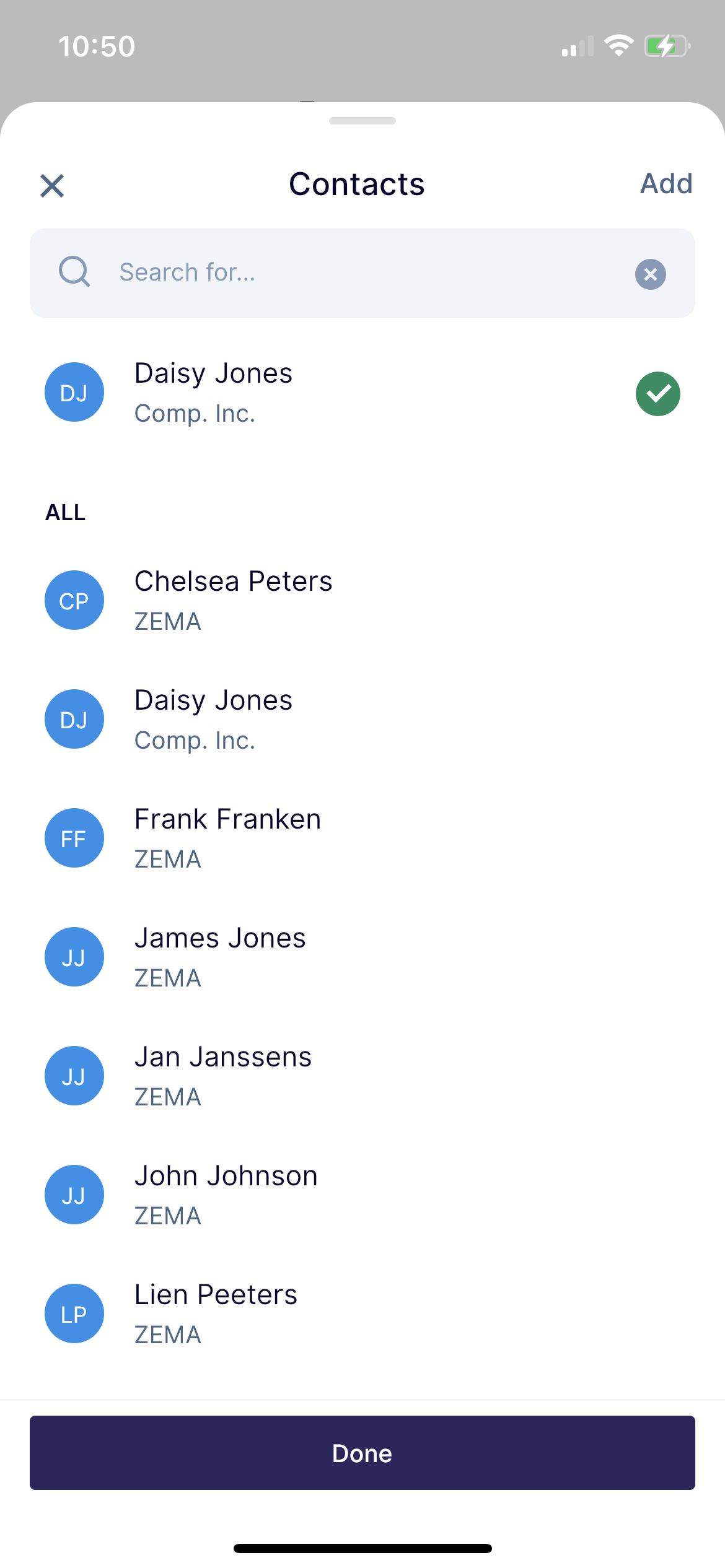Screen dimensions: 725x1568
Task: Select contact Chelsea Peters from ZEMA
Action: click(x=362, y=600)
